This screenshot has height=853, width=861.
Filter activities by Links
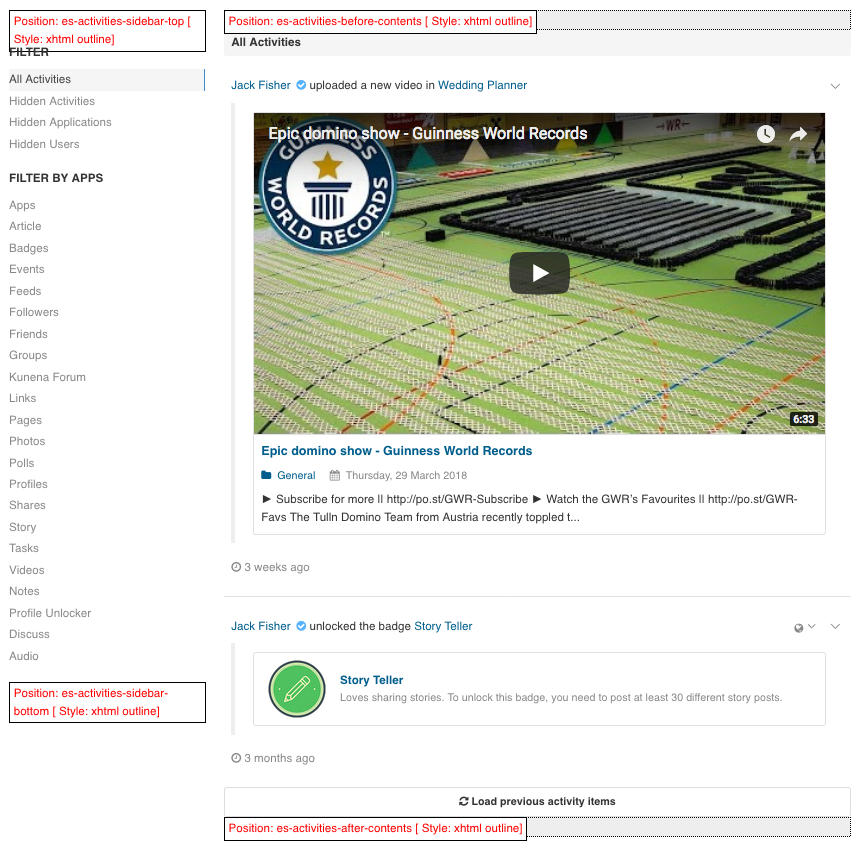pyautogui.click(x=23, y=398)
